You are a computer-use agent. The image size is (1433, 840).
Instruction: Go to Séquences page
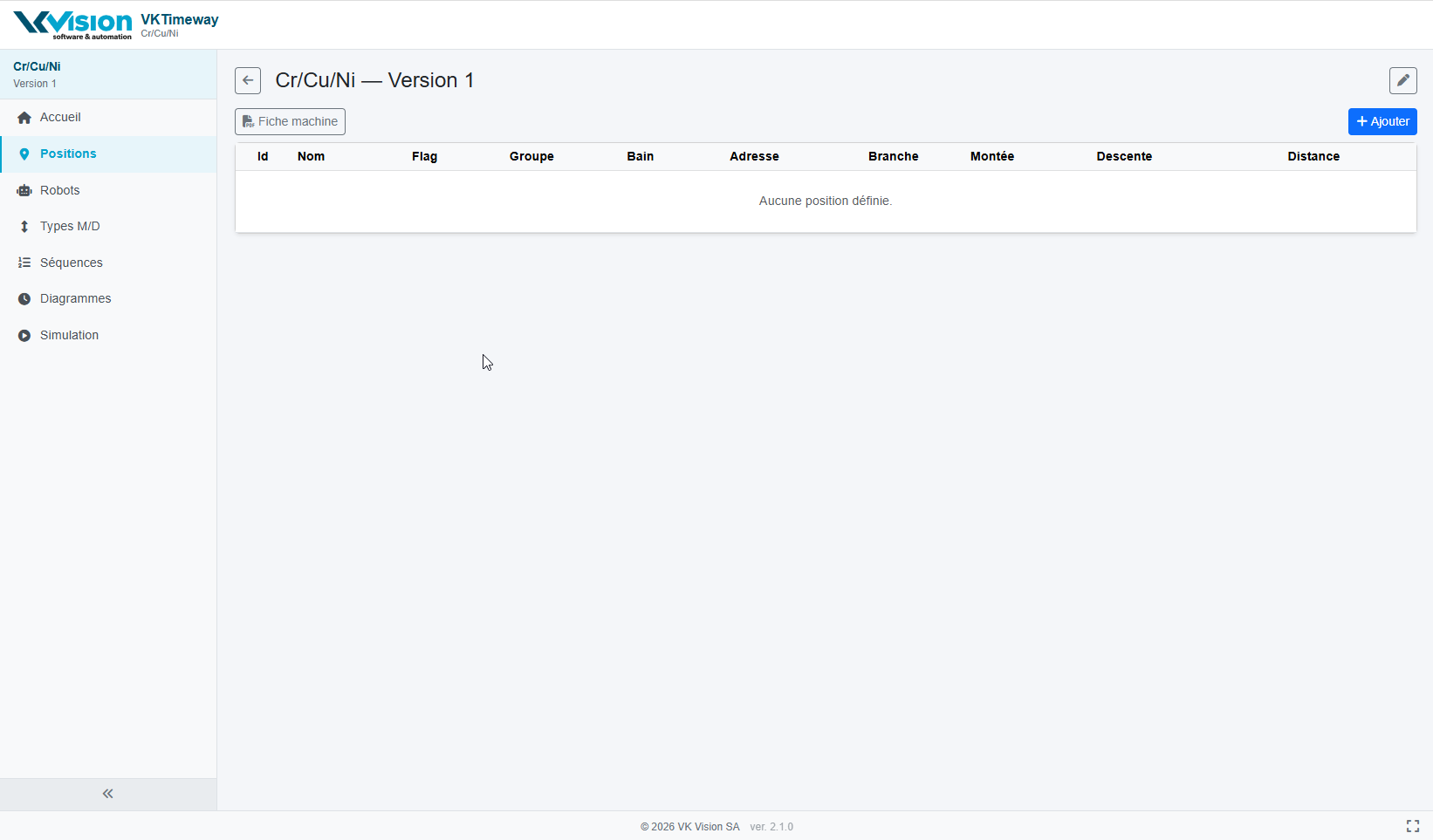click(x=72, y=263)
